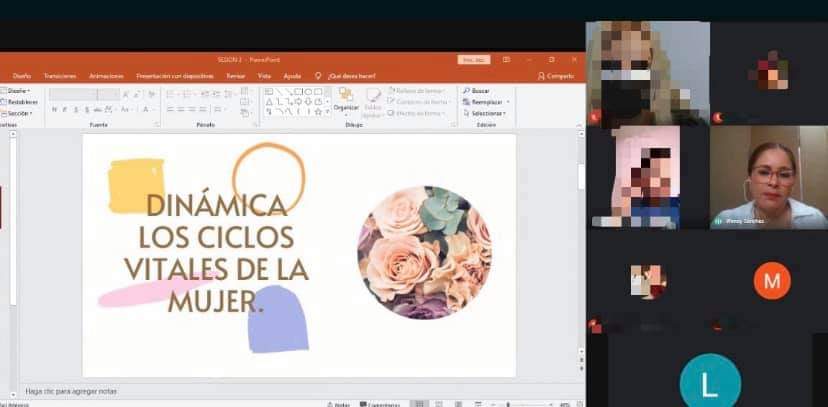Click the Compartir share button
Viewport: 828px width, 407px height.
coord(557,76)
